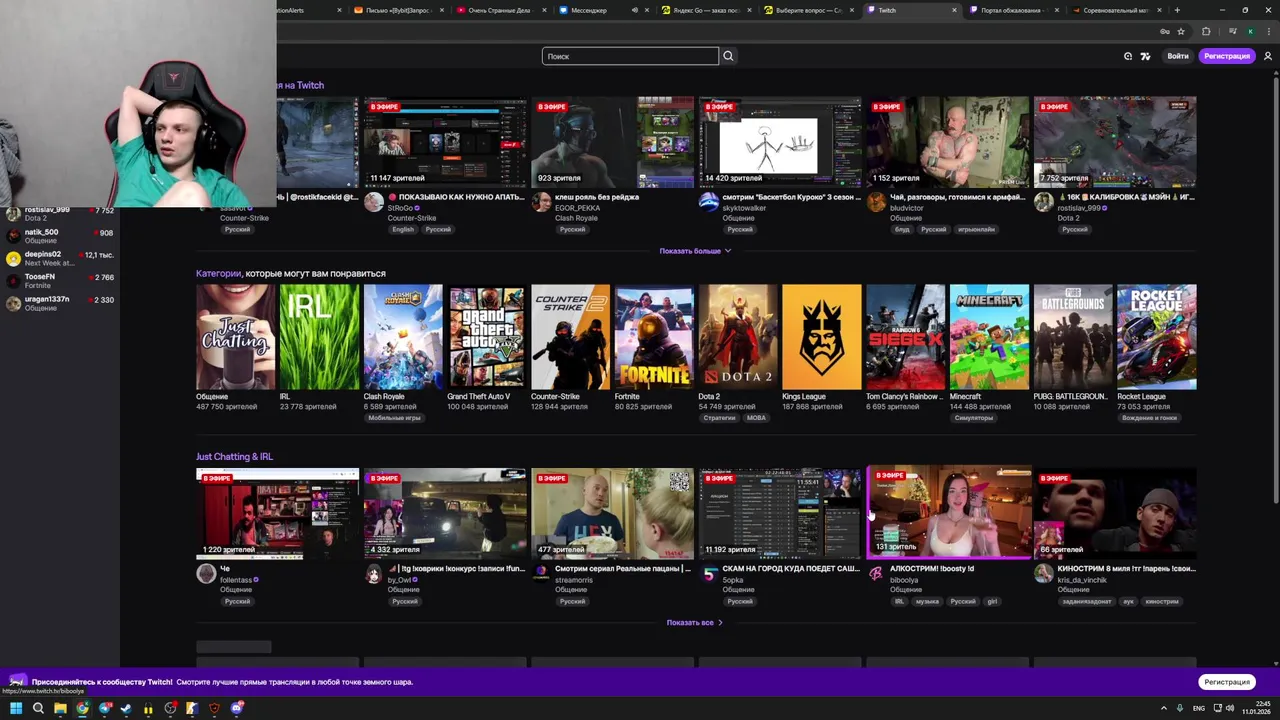Open the Just Chatting Общение category cover

coord(235,337)
